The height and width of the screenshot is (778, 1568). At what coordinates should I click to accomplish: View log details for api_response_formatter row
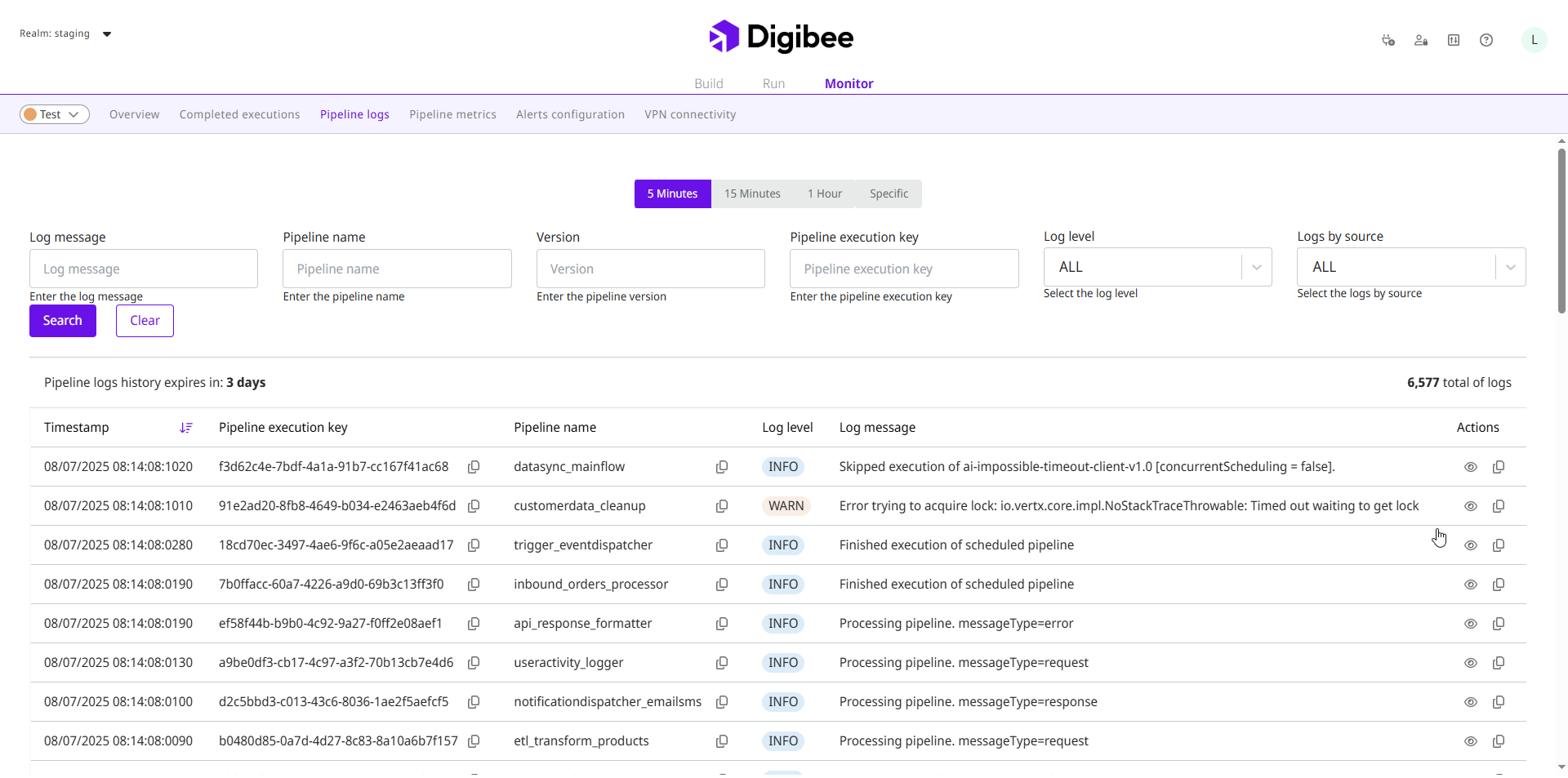coord(1470,624)
